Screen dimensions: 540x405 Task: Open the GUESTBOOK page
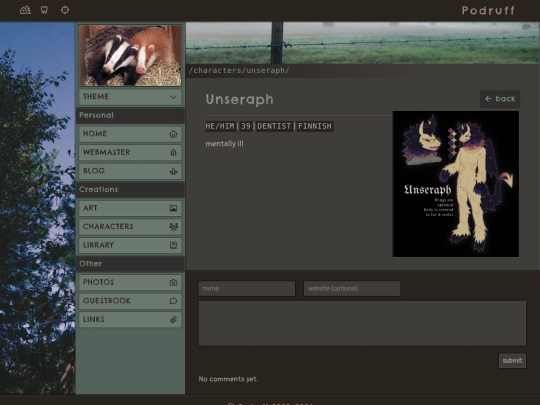point(131,301)
